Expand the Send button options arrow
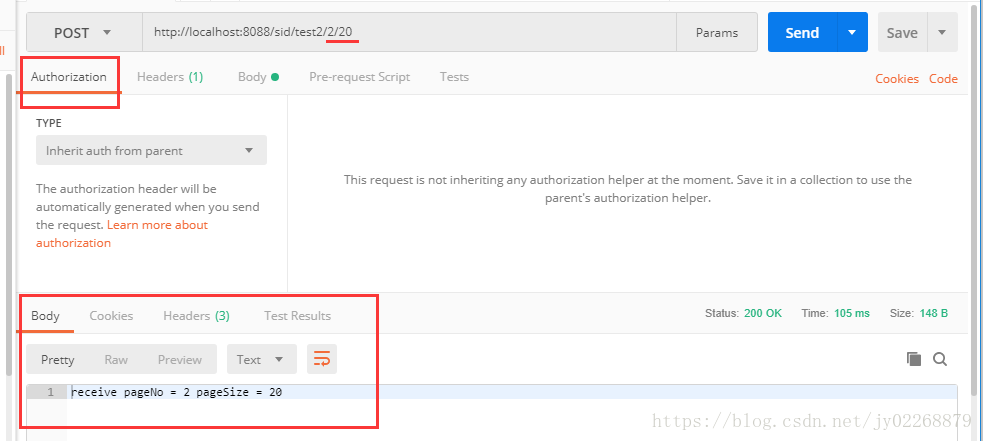 point(852,33)
